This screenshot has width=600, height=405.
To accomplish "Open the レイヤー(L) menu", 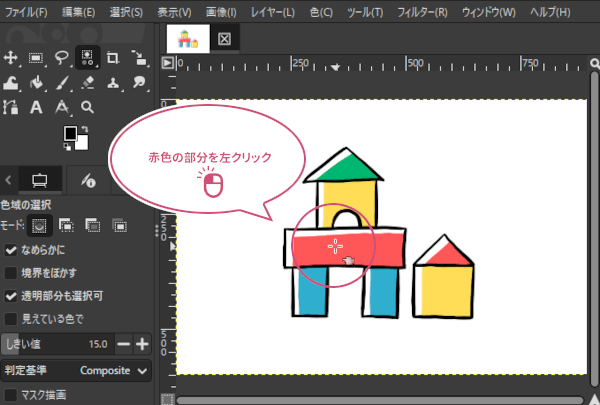I will tap(272, 12).
